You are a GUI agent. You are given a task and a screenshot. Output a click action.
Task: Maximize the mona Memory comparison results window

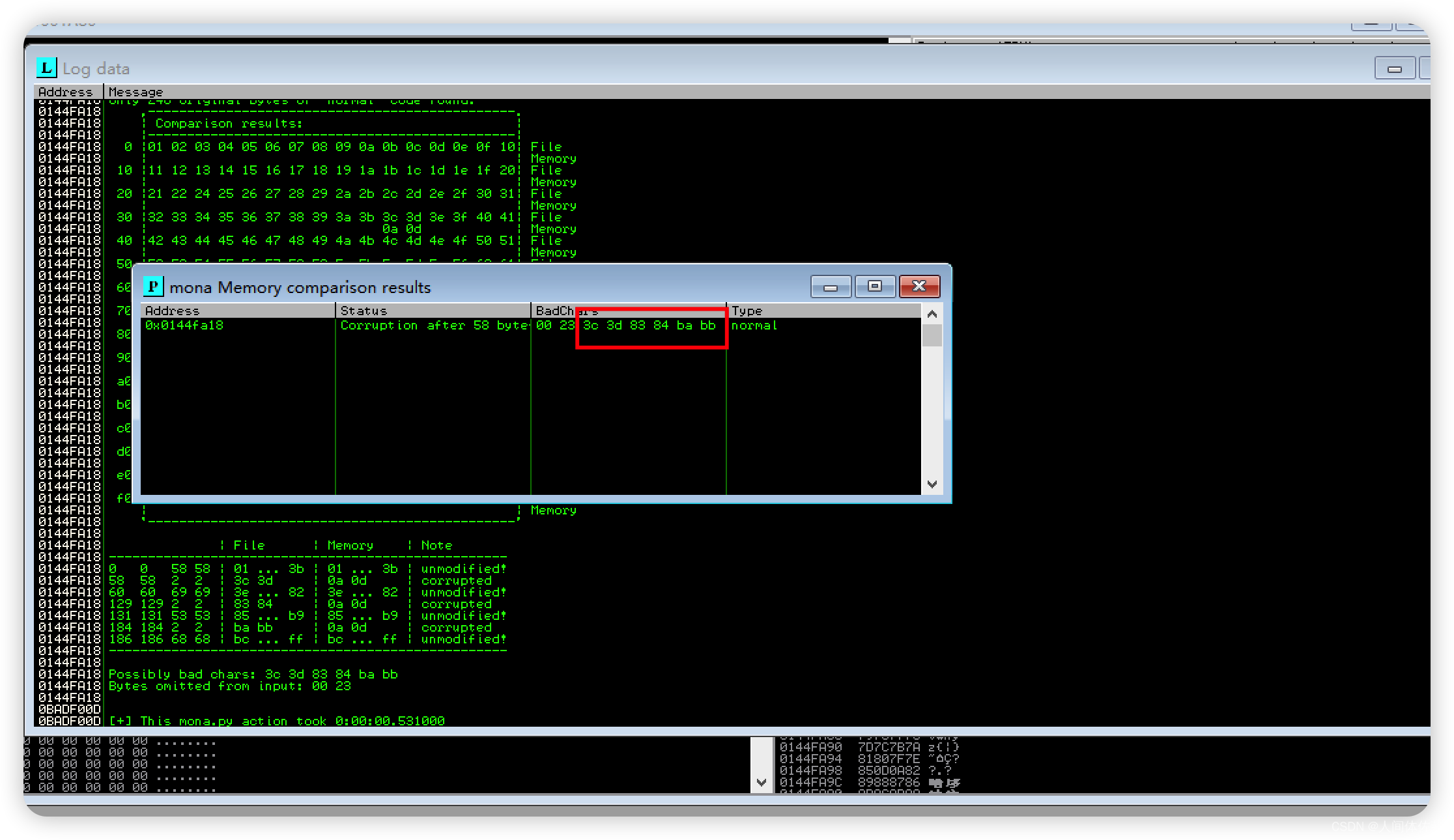874,287
